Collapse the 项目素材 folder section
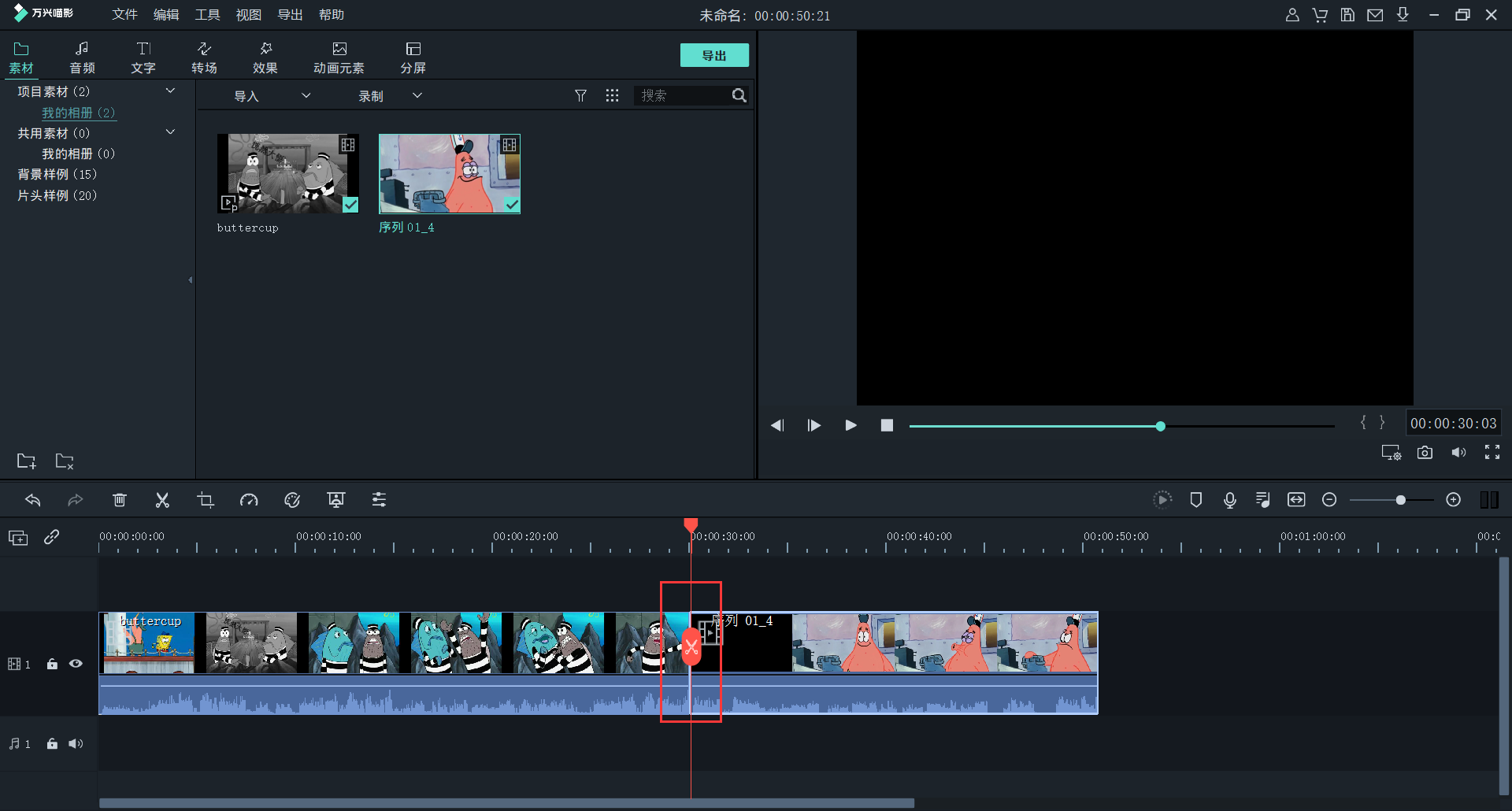The height and width of the screenshot is (811, 1512). 170,91
